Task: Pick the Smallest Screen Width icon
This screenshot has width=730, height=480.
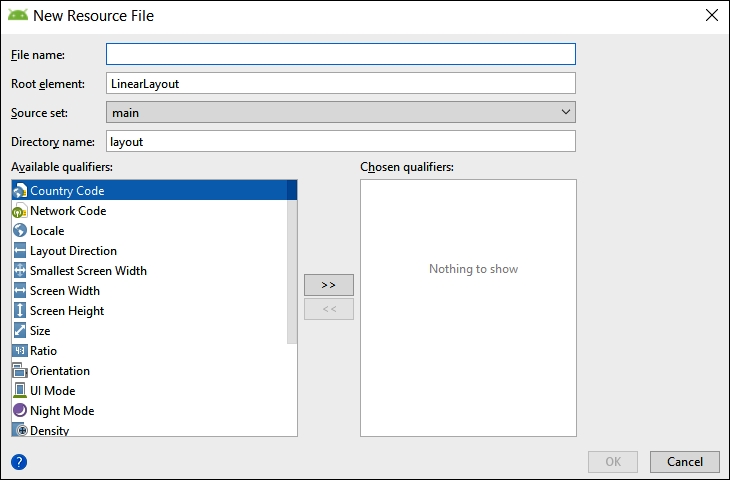Action: 20,270
